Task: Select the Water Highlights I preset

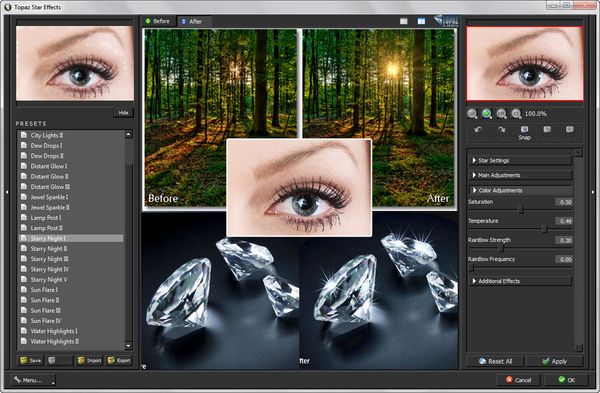Action: tap(71, 331)
